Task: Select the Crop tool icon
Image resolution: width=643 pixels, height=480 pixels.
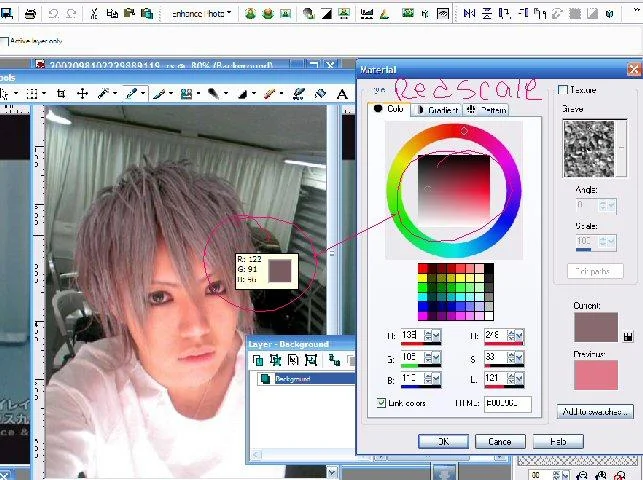Action: pyautogui.click(x=61, y=94)
